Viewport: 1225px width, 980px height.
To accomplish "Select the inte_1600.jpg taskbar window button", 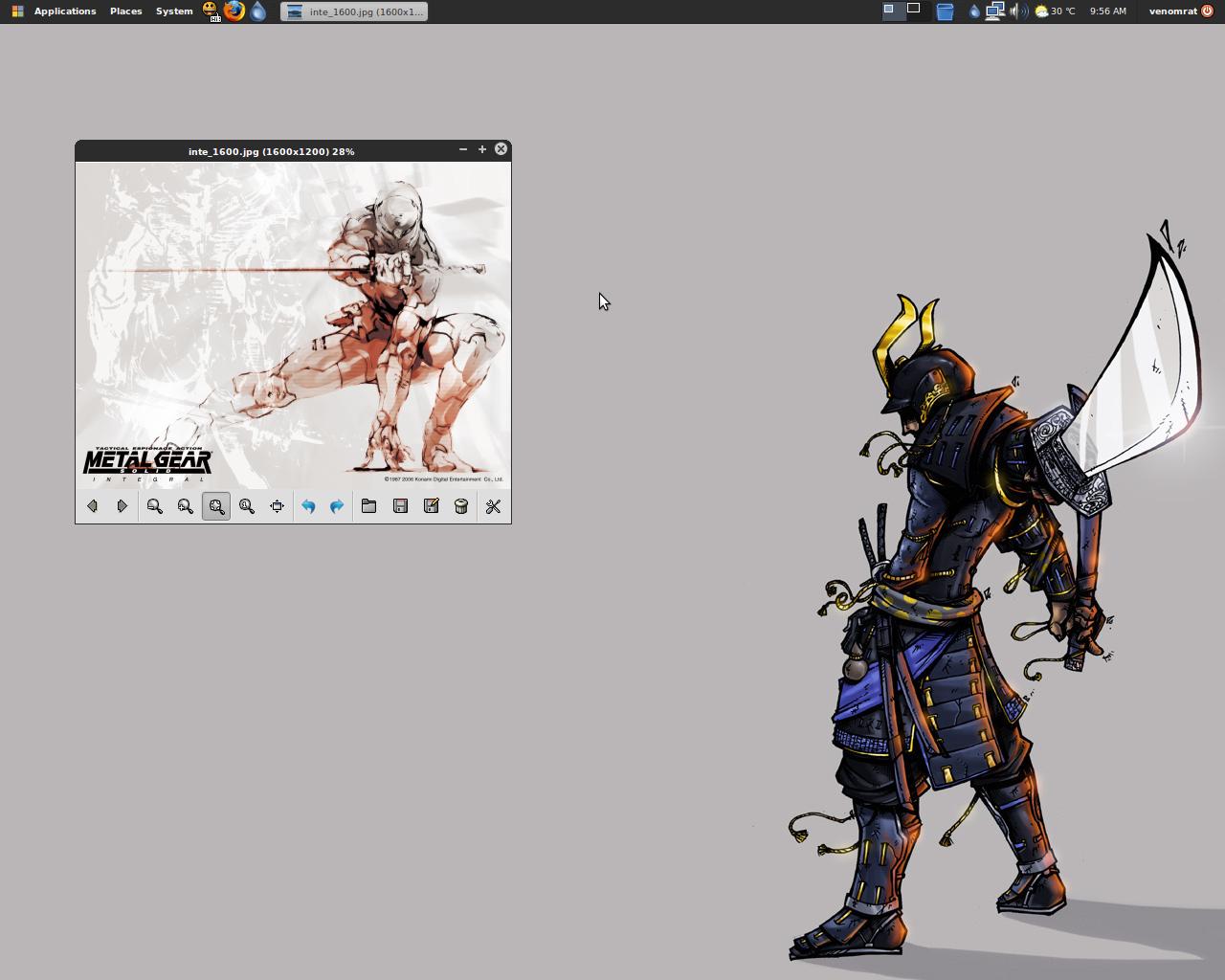I will click(x=354, y=11).
